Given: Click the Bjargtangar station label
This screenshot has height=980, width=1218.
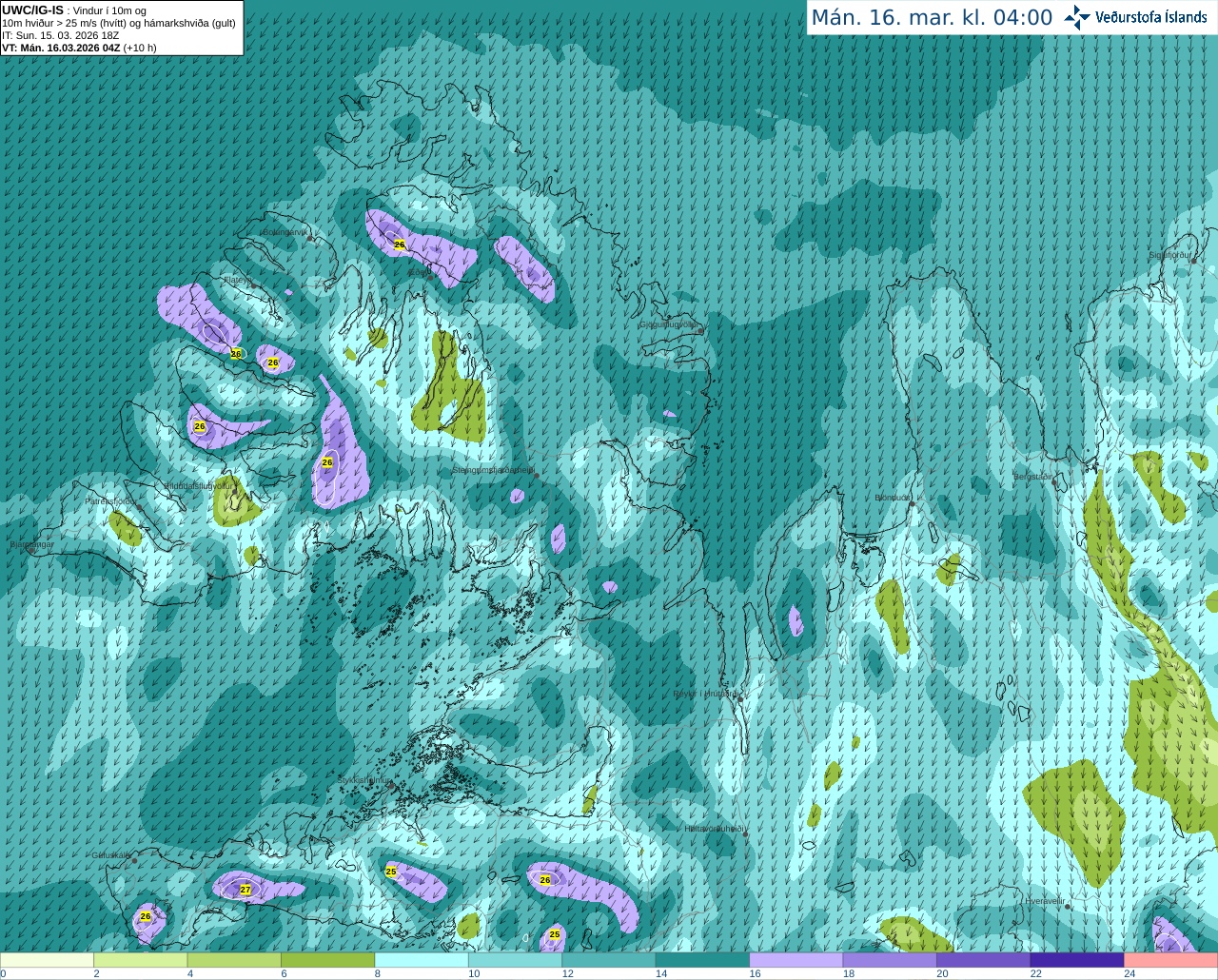Looking at the screenshot, I should click(31, 545).
